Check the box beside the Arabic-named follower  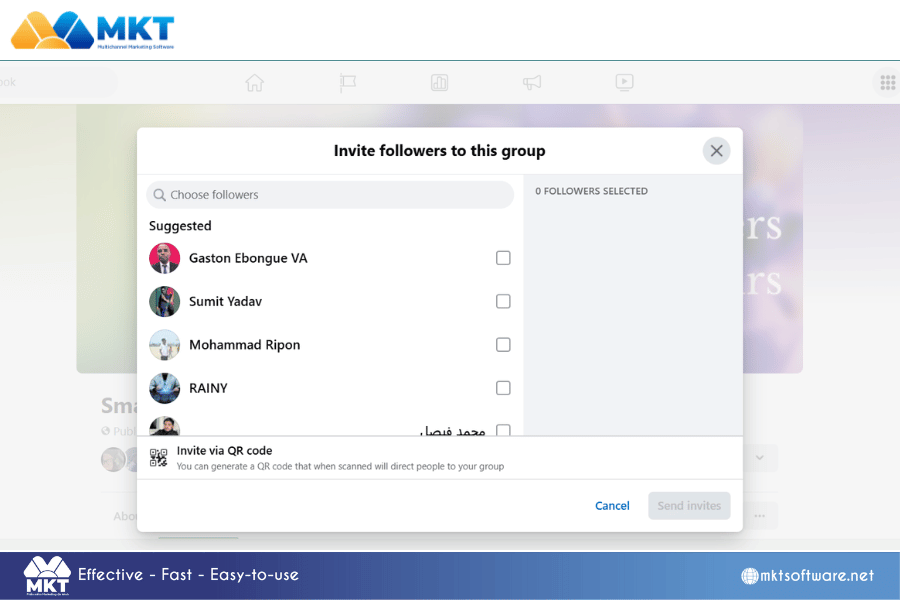coord(503,429)
